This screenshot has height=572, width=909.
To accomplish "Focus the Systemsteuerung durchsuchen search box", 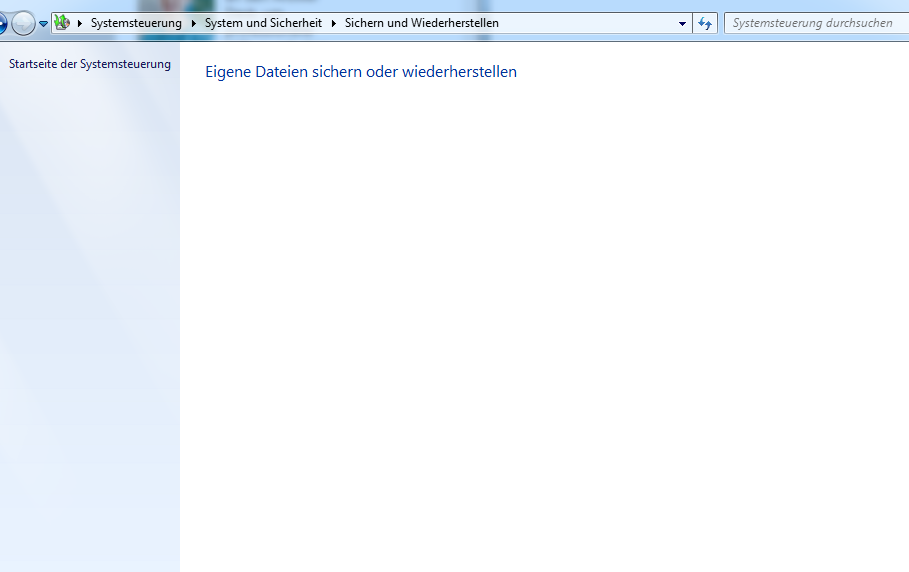I will pos(816,23).
